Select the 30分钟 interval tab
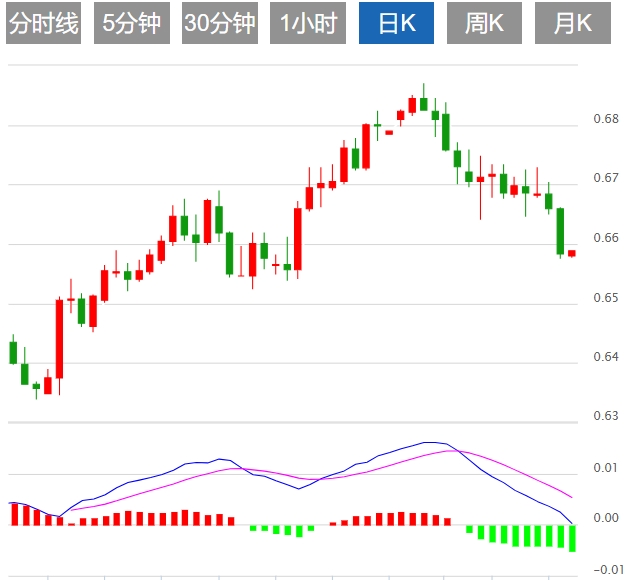633x580 pixels. pos(220,23)
